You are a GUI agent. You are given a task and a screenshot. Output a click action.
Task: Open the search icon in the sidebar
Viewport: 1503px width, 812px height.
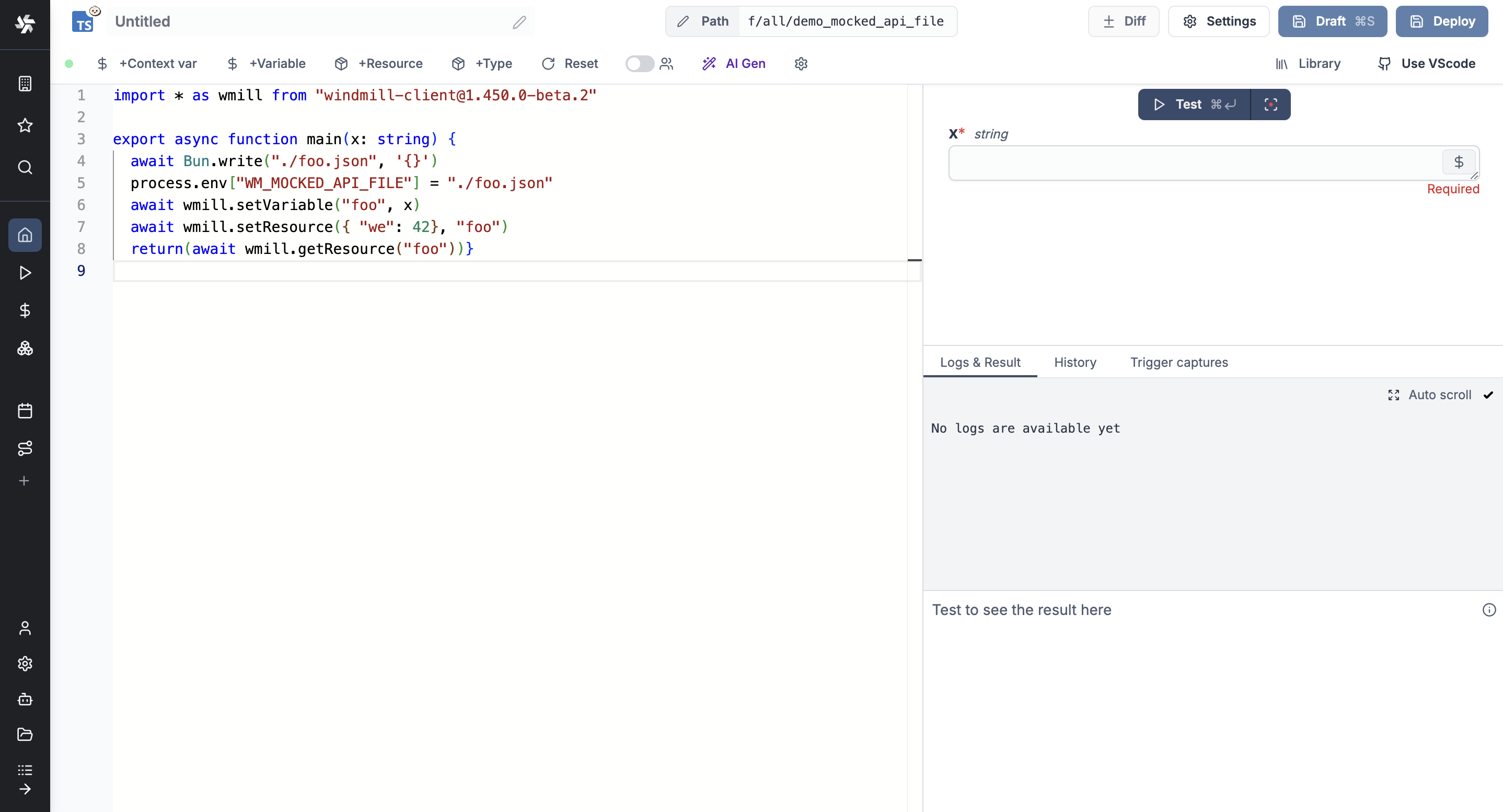(25, 167)
